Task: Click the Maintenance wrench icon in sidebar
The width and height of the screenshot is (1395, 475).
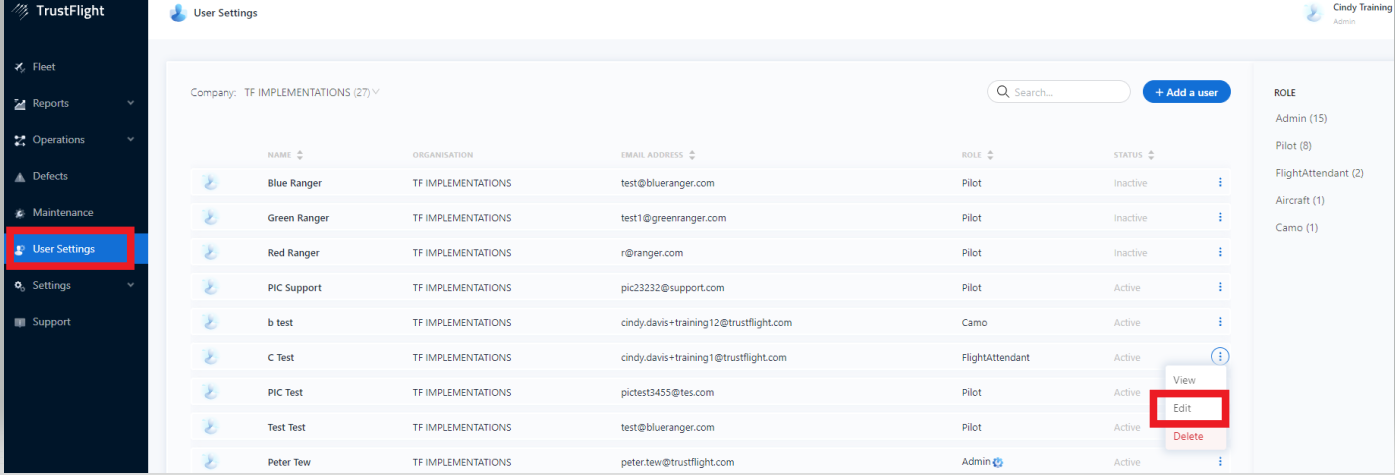Action: coord(20,213)
